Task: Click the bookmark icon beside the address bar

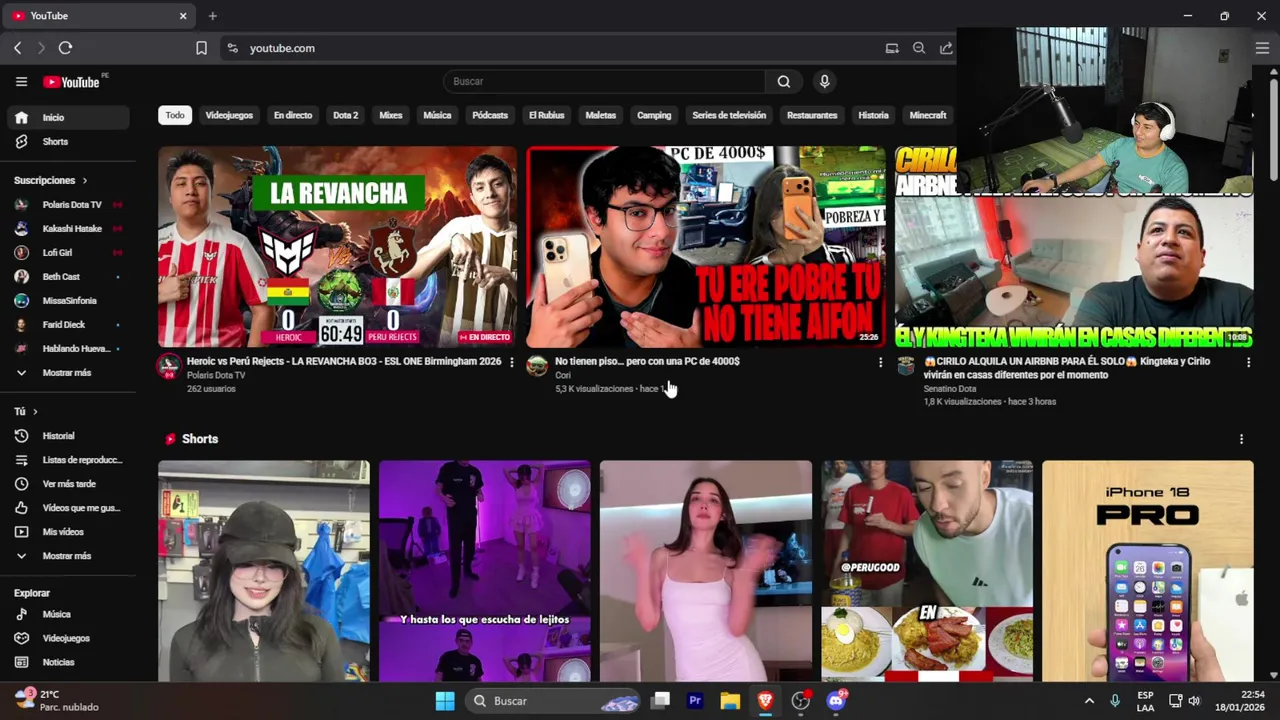Action: click(201, 48)
